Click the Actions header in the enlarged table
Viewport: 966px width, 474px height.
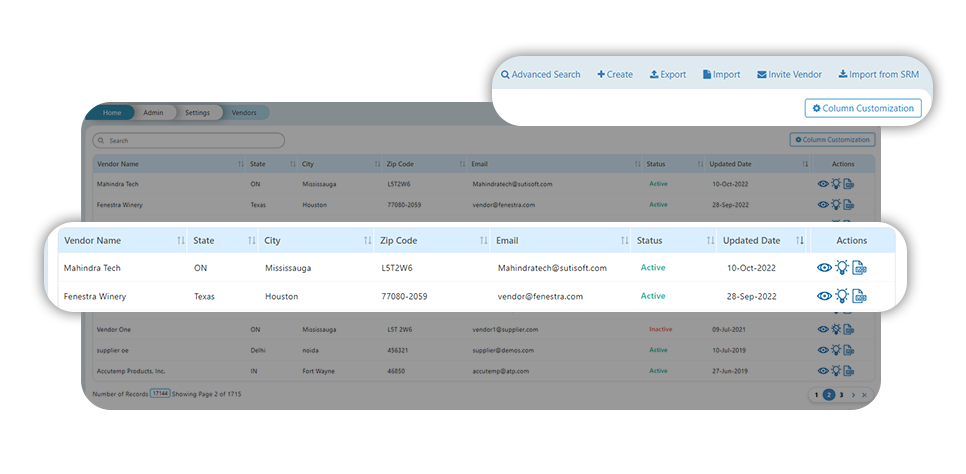coord(852,240)
